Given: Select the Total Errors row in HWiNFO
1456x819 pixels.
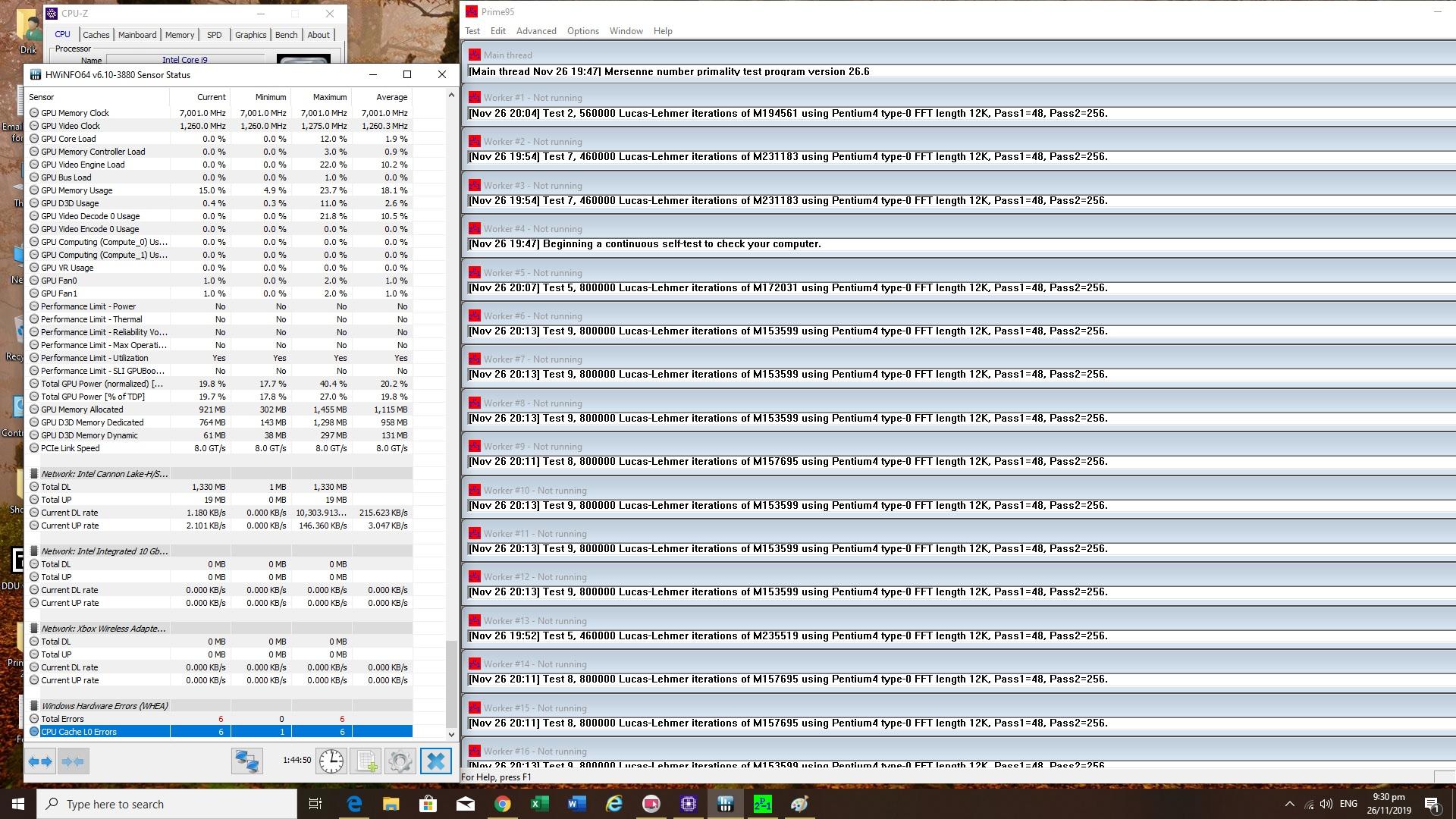Looking at the screenshot, I should coord(219,719).
